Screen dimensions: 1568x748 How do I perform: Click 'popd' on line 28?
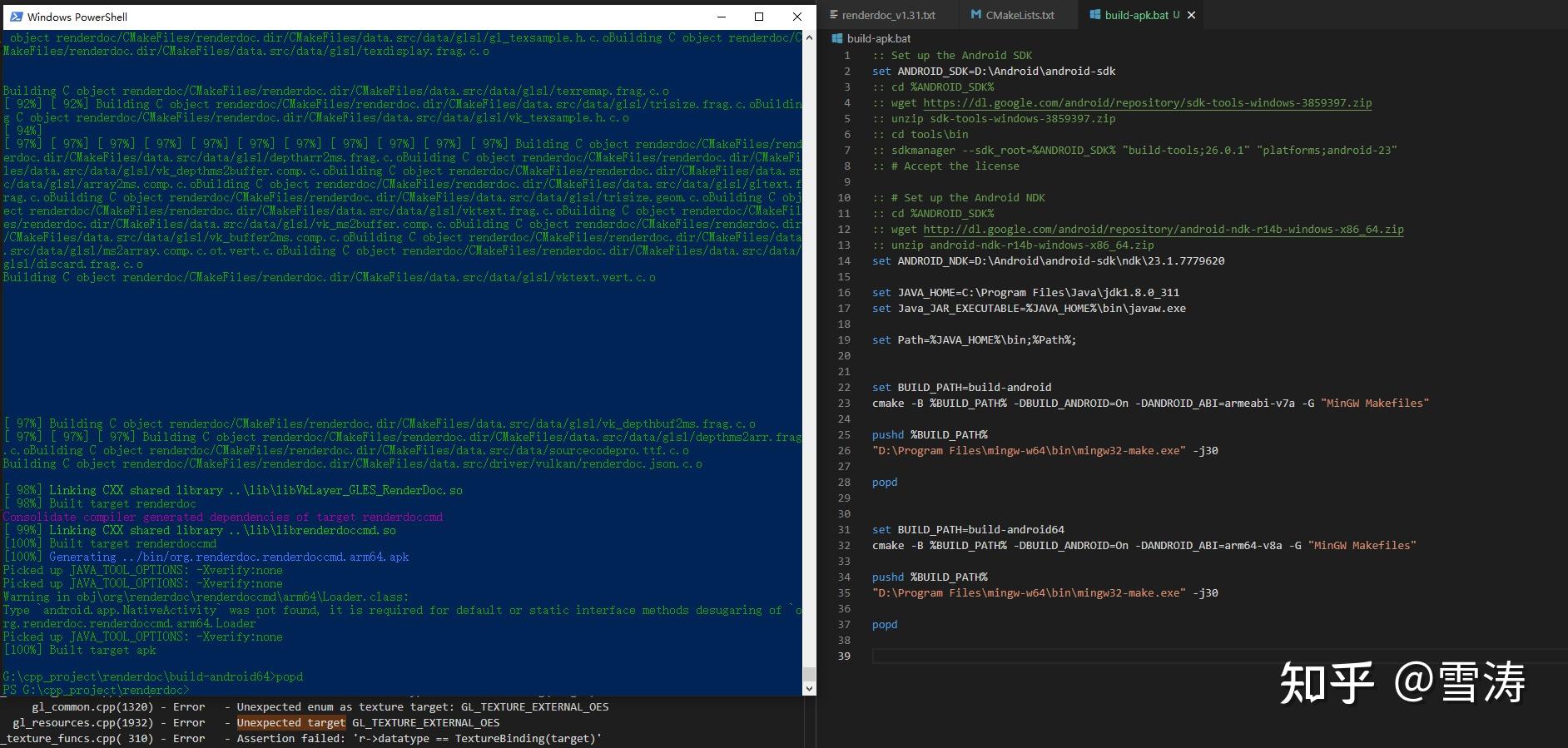click(885, 483)
